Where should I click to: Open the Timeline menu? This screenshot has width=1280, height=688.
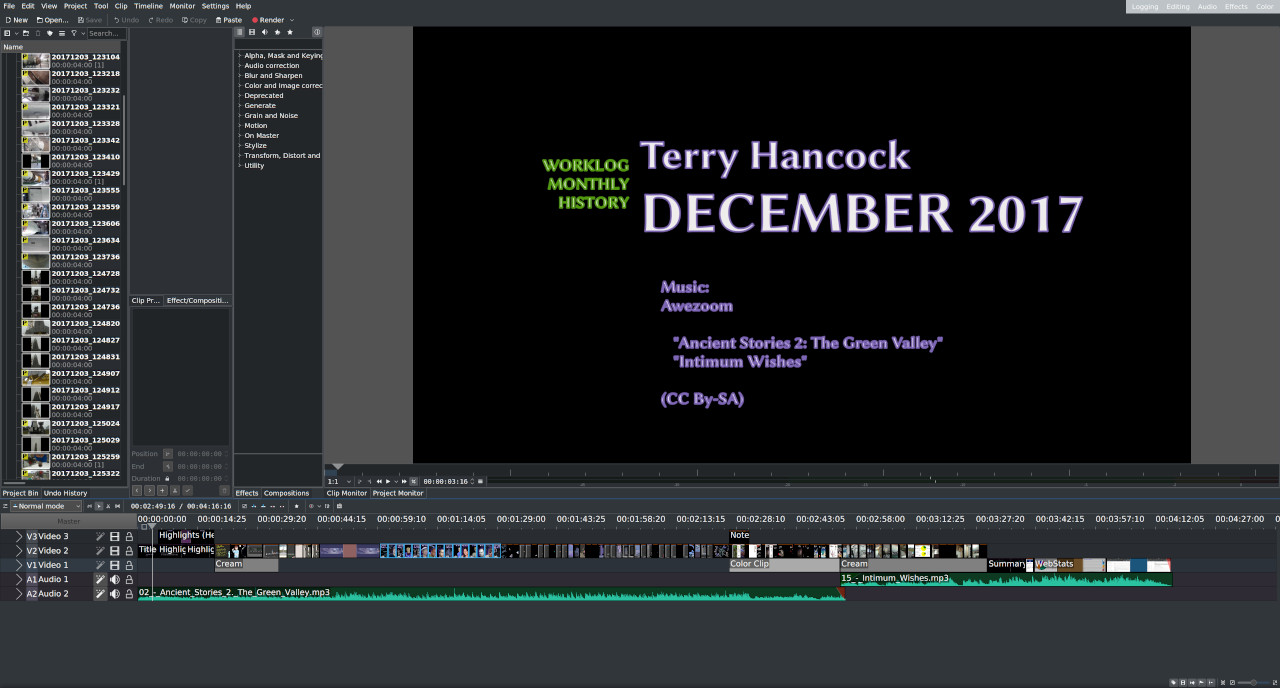pyautogui.click(x=148, y=6)
